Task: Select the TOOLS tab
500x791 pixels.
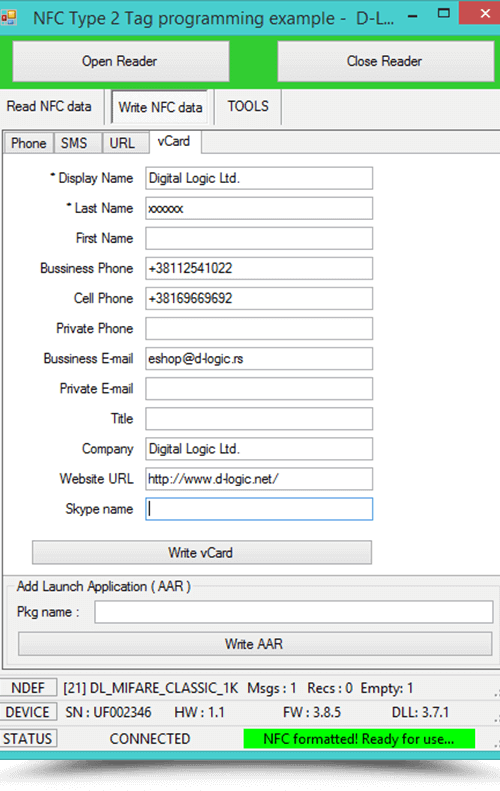Action: (248, 106)
